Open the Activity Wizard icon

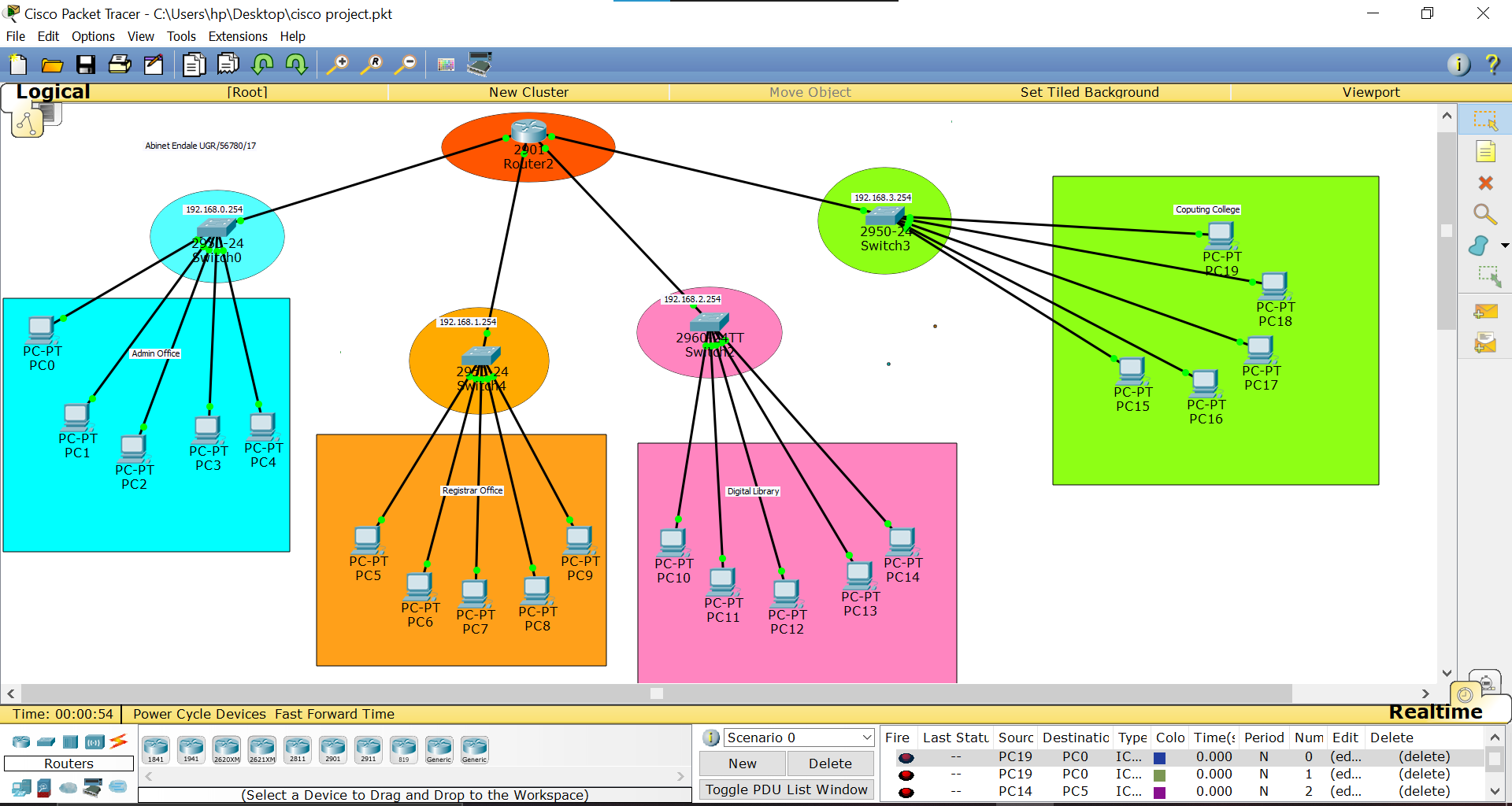pos(154,65)
